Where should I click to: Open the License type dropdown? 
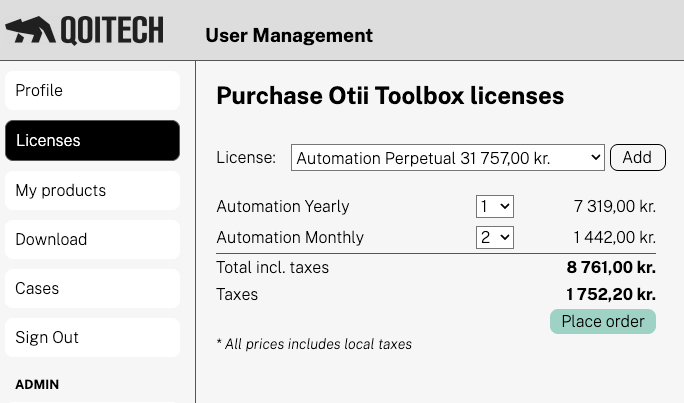click(448, 157)
